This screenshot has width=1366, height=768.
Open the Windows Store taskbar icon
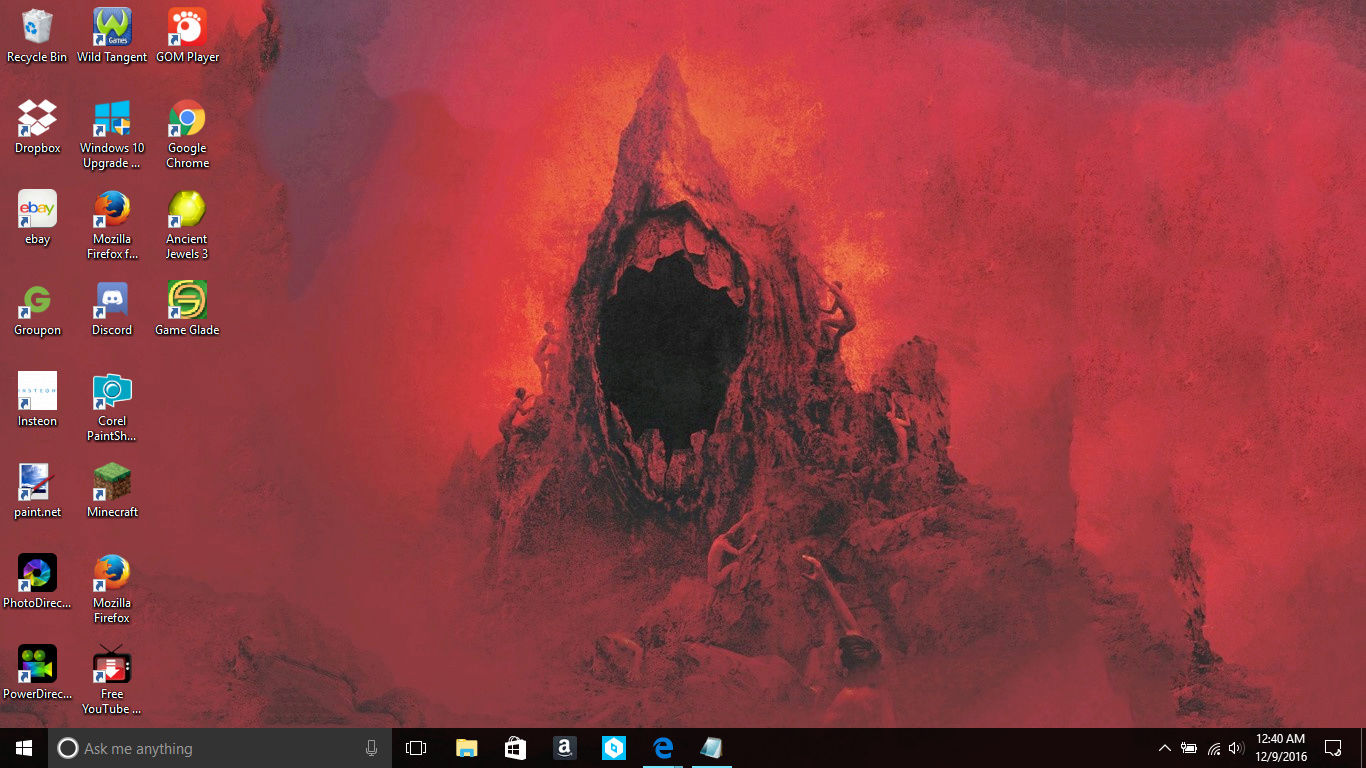coord(515,748)
